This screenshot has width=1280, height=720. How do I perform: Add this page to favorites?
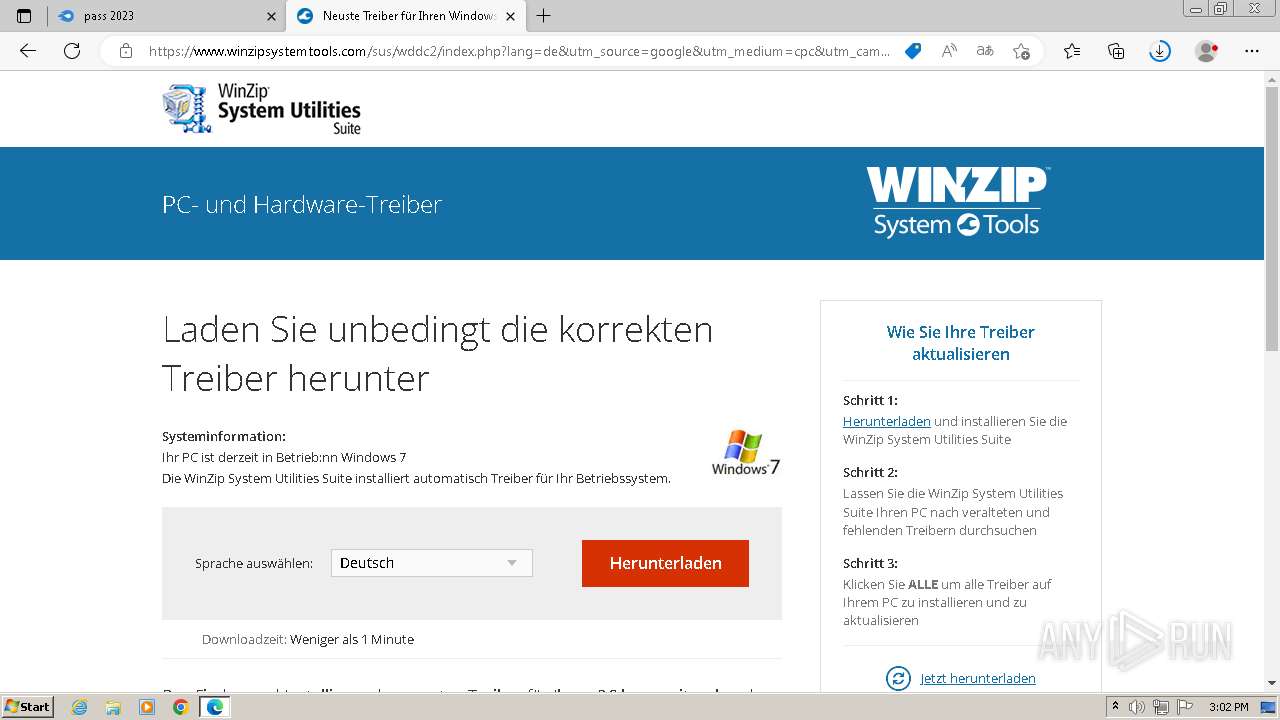pyautogui.click(x=1021, y=51)
